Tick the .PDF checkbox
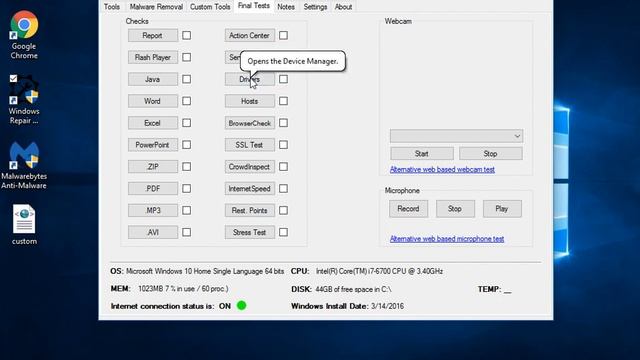 [x=187, y=189]
